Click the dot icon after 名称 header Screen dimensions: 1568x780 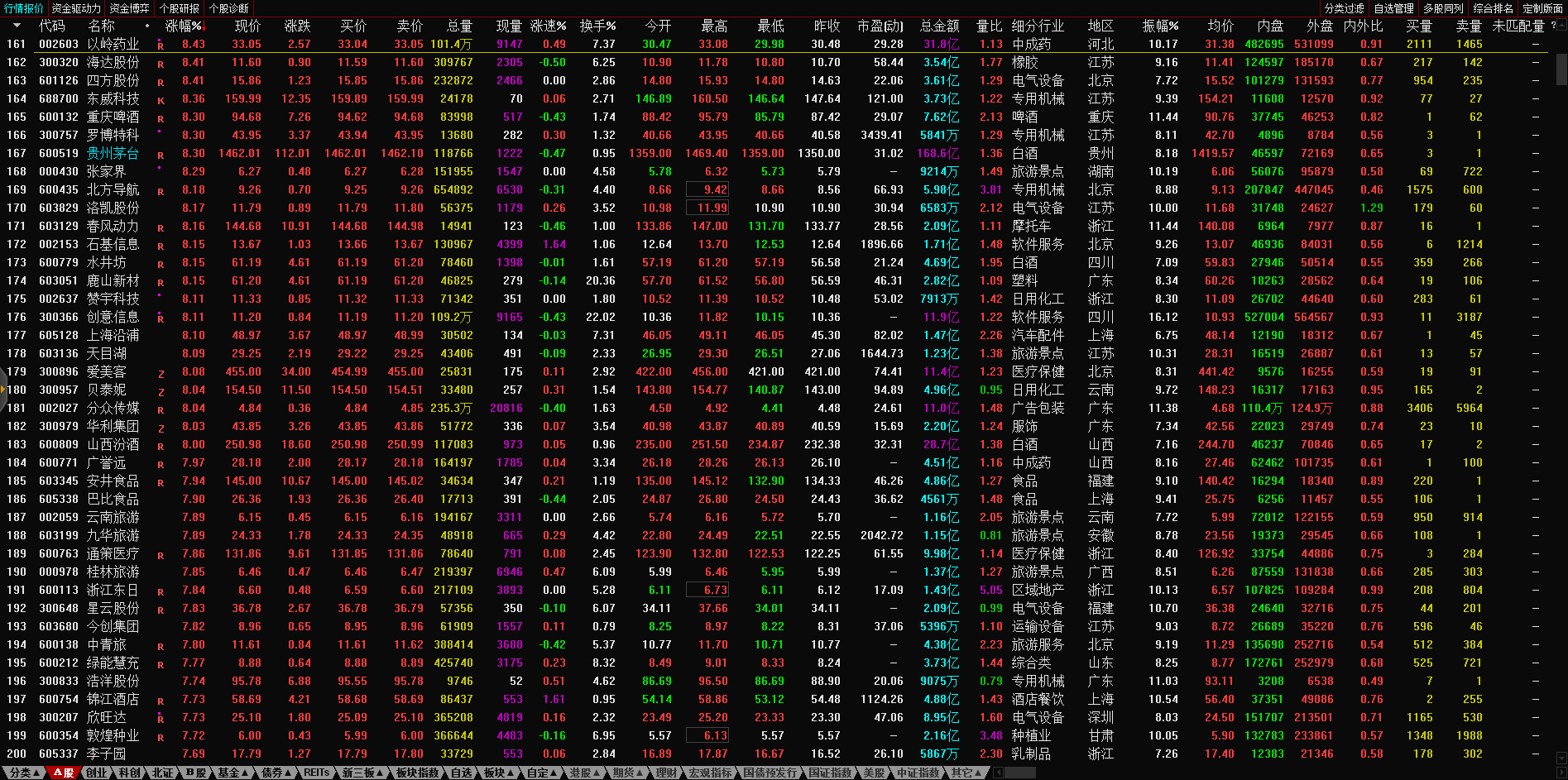click(x=147, y=26)
